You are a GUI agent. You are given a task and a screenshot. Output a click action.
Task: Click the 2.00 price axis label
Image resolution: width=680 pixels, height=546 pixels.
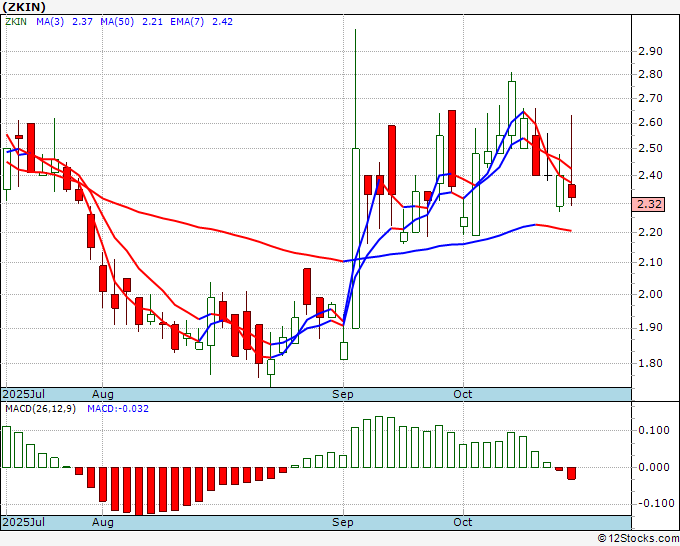point(651,294)
